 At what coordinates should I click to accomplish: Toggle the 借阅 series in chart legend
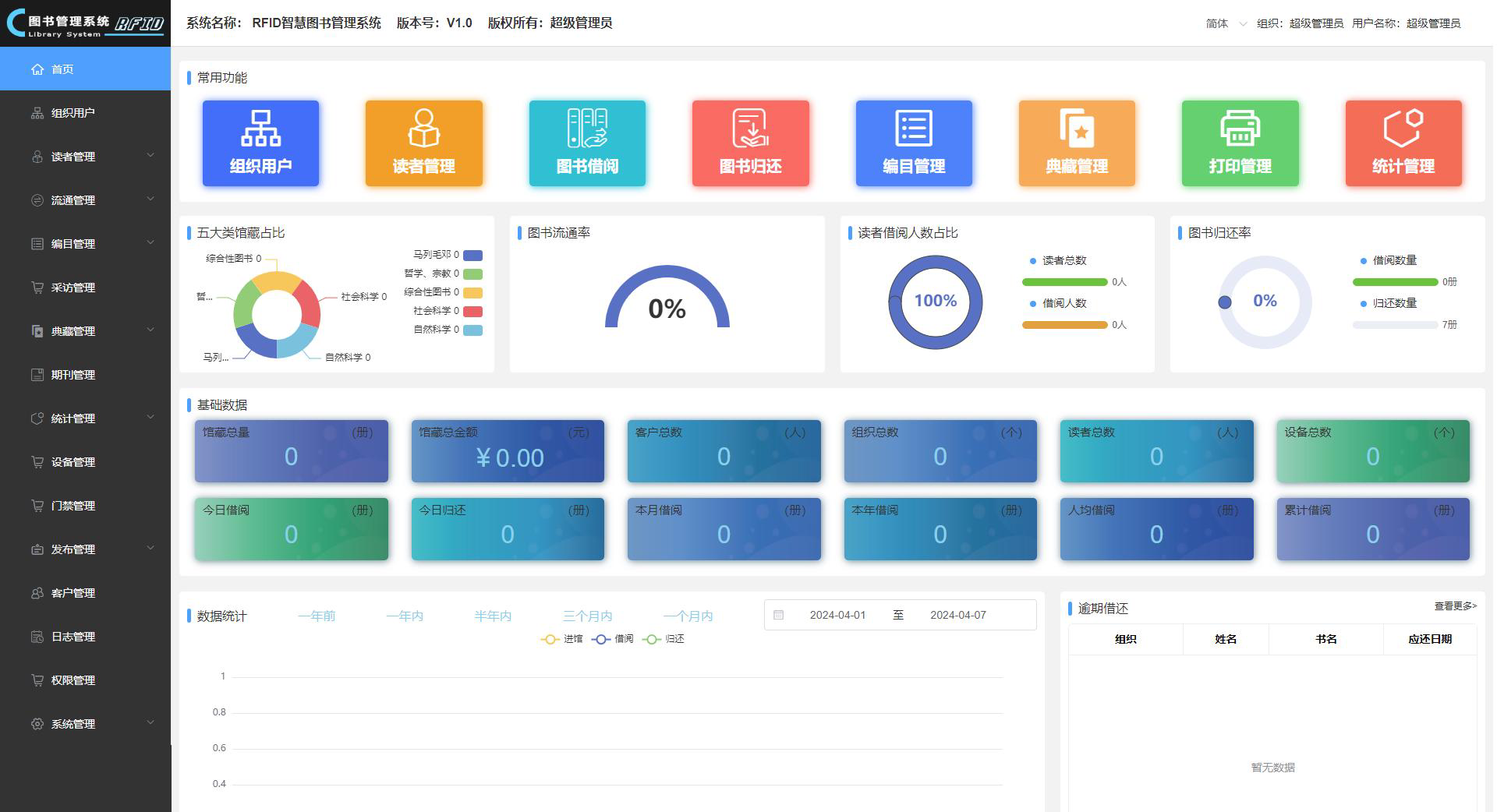coord(614,639)
